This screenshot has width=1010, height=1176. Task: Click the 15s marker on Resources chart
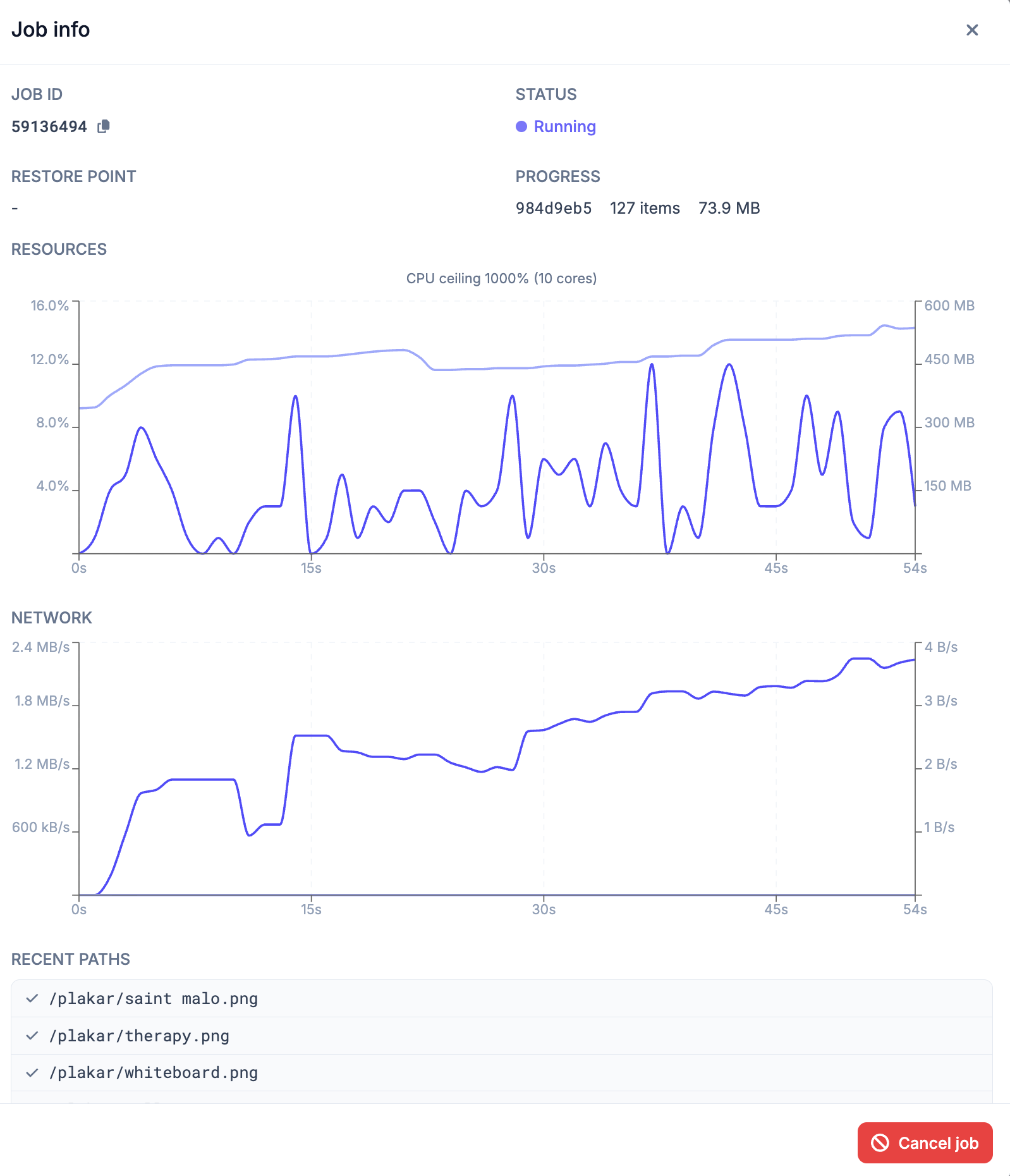(x=311, y=568)
